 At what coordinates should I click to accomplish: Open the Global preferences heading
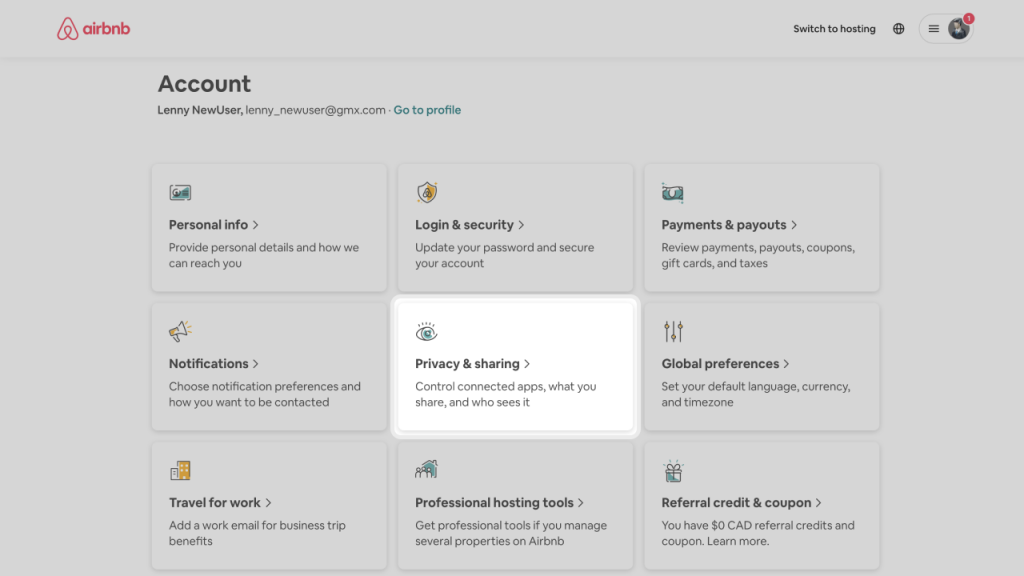pyautogui.click(x=720, y=364)
